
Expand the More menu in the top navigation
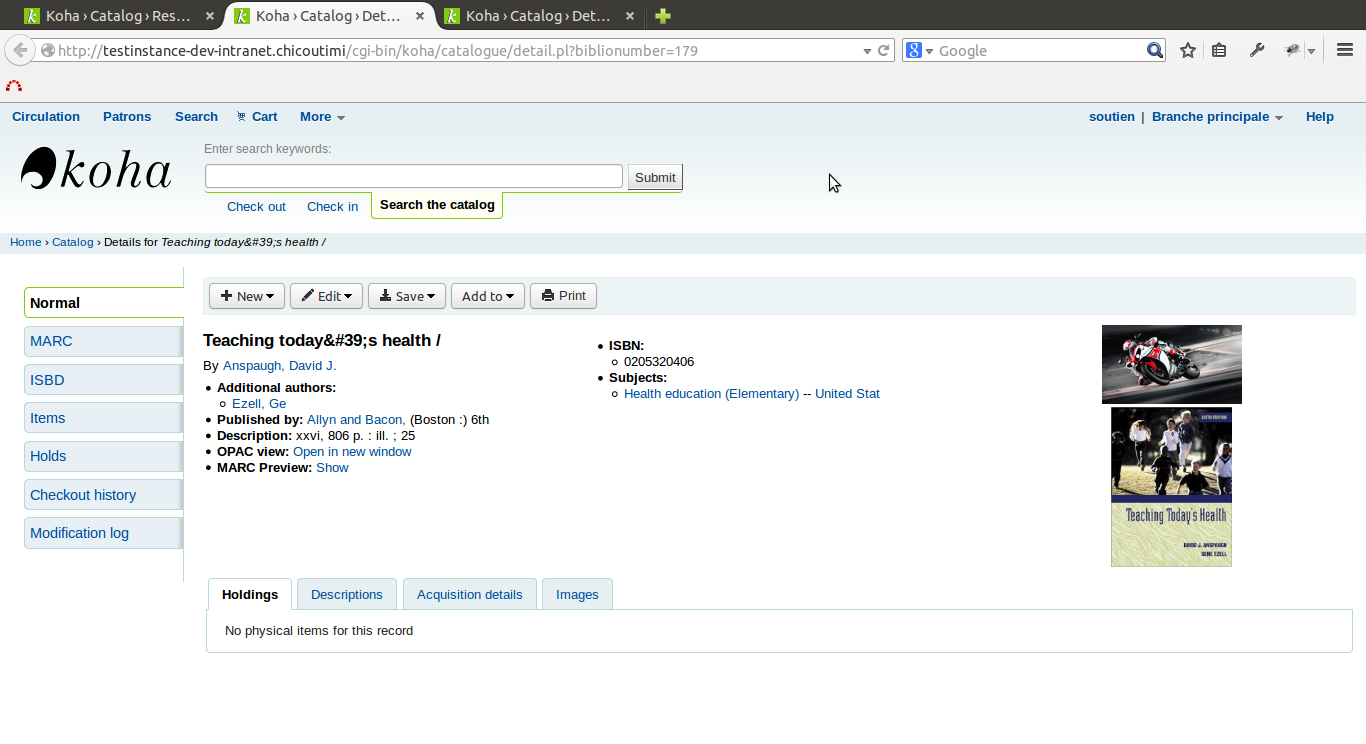tap(322, 117)
